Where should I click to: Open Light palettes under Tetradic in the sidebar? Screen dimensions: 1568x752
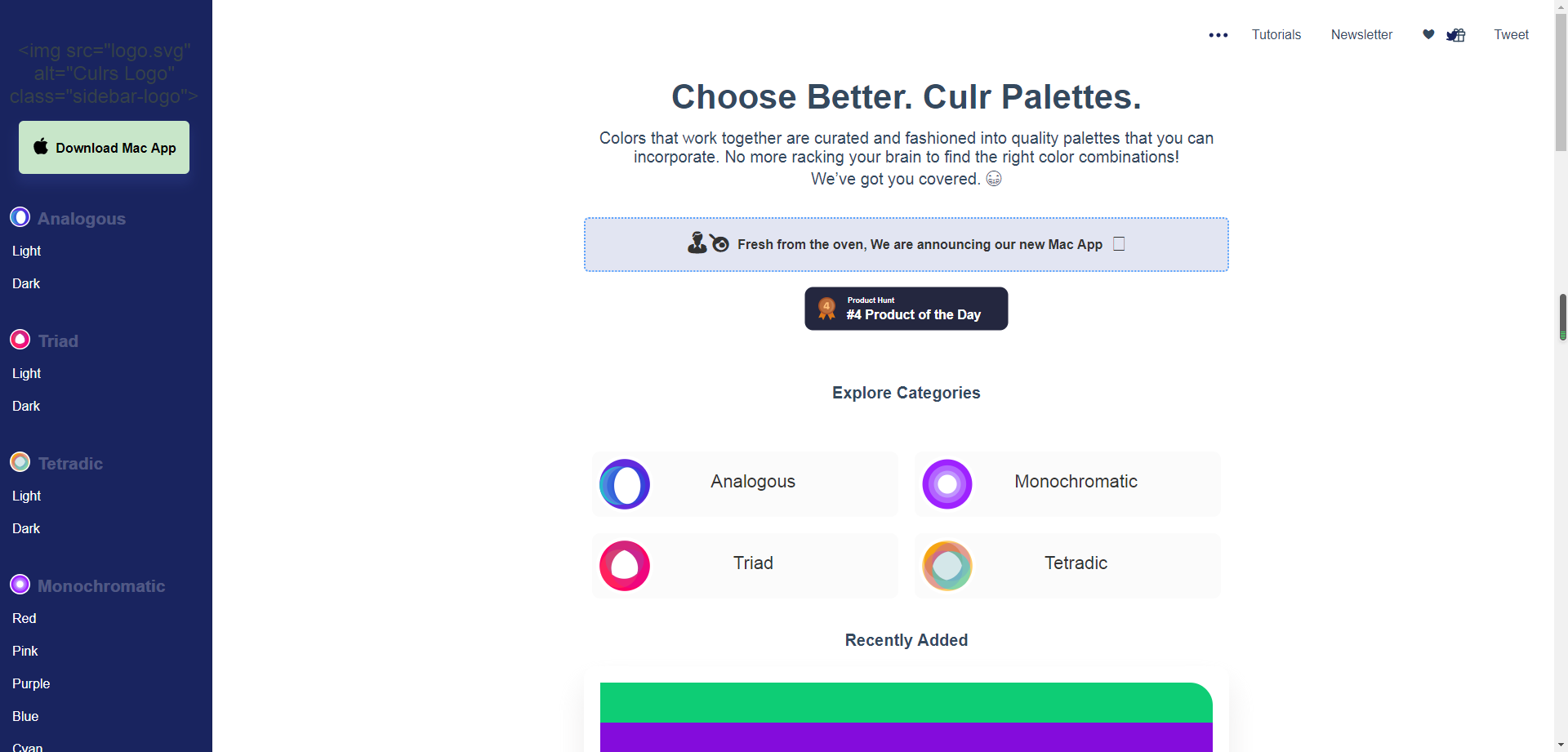[27, 496]
